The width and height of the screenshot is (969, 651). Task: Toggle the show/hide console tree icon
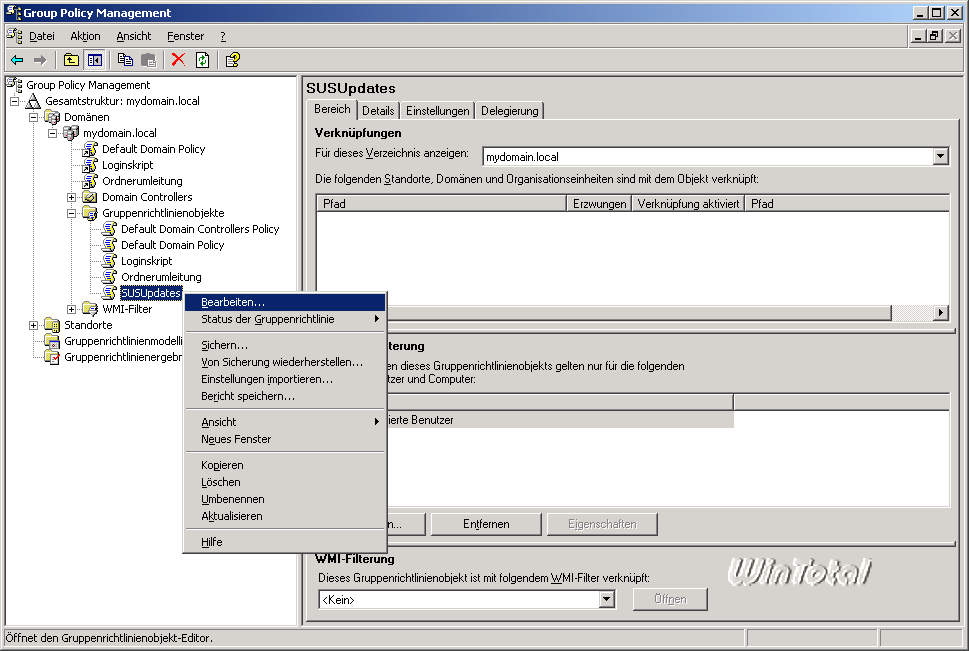(95, 60)
